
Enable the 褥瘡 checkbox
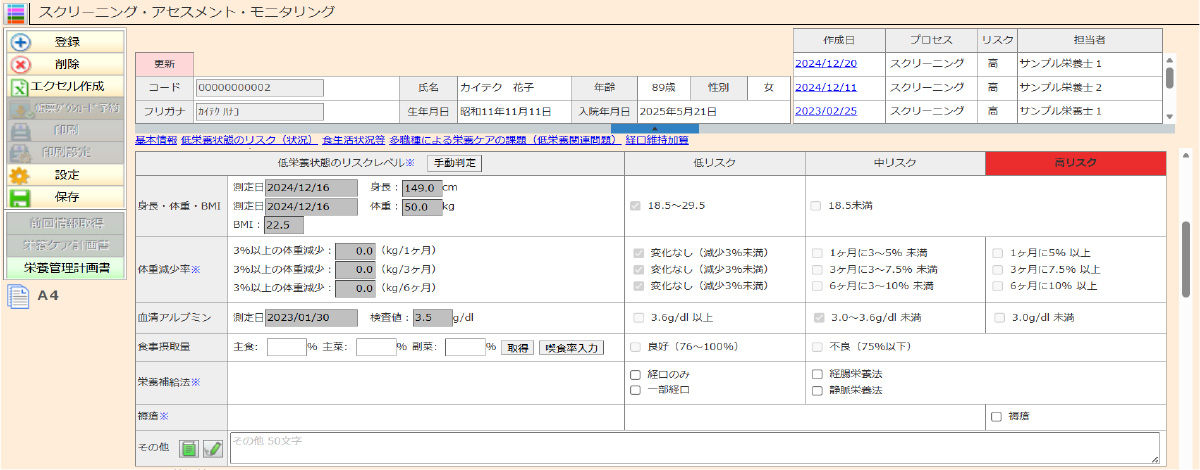[995, 416]
